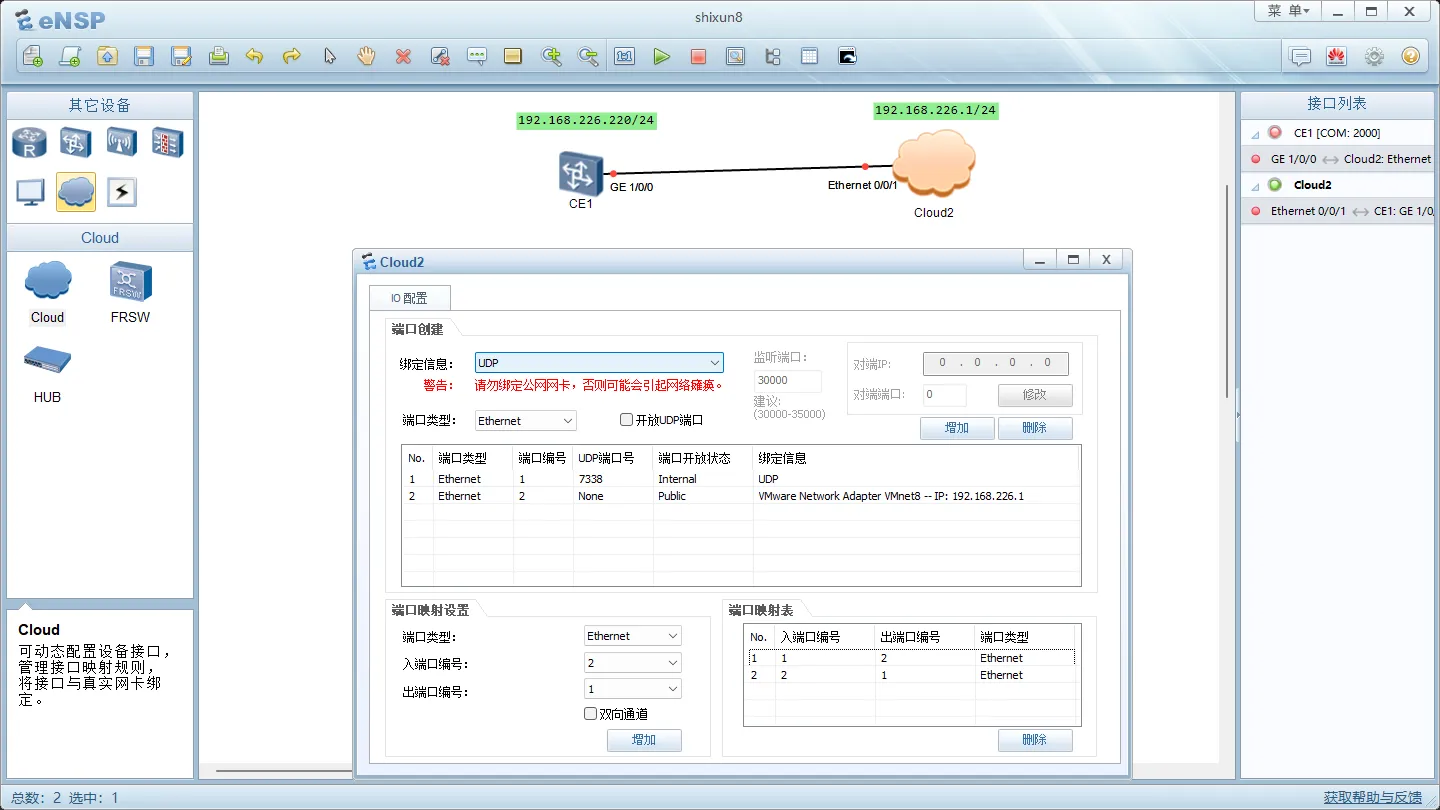Click the CE1 switch on the canvas
1440x810 pixels.
581,173
